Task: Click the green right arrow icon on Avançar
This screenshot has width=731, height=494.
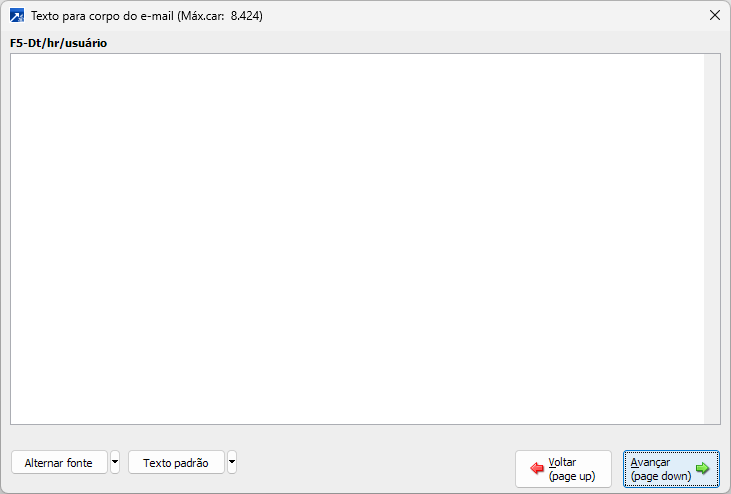Action: (703, 468)
